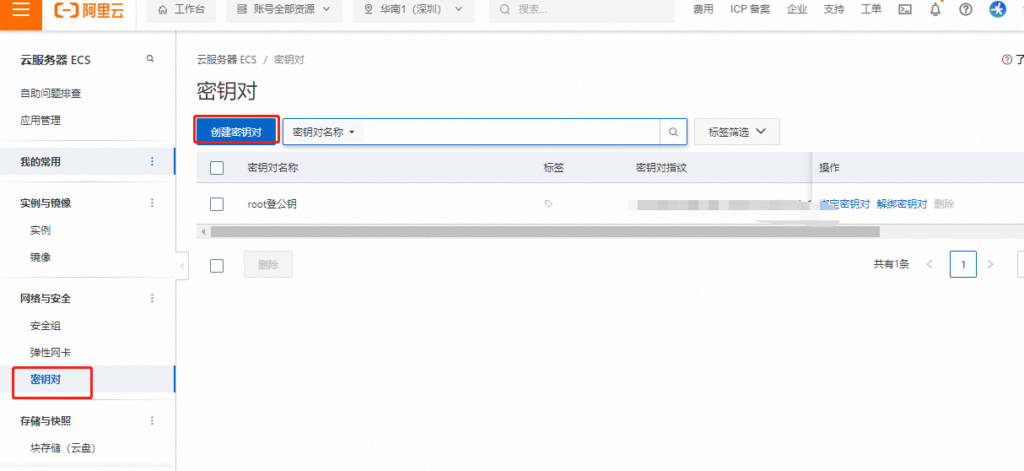
Task: Check the bottom checkbox beside 删除 button
Action: point(217,265)
